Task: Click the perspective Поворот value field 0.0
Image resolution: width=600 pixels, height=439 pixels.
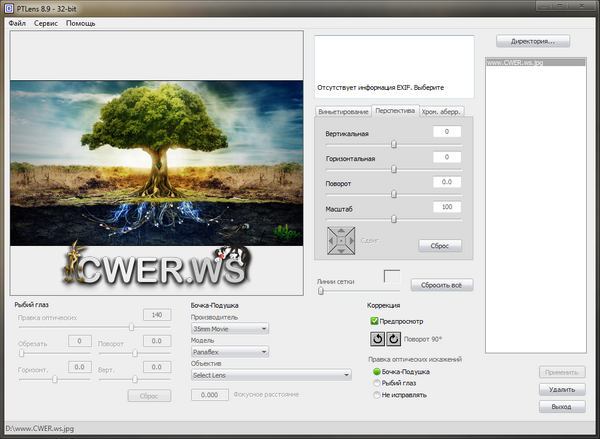Action: click(447, 182)
